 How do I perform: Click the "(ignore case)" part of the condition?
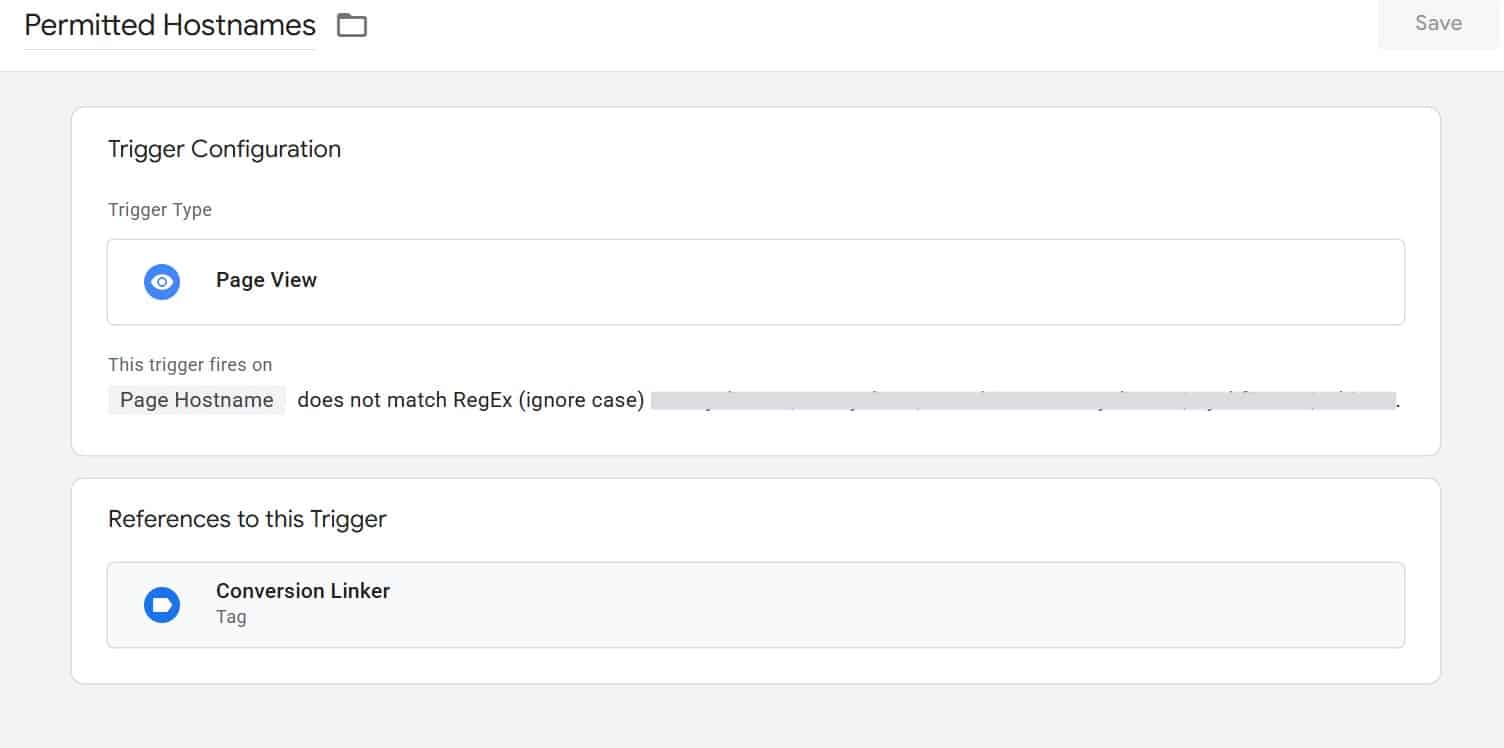coord(580,400)
